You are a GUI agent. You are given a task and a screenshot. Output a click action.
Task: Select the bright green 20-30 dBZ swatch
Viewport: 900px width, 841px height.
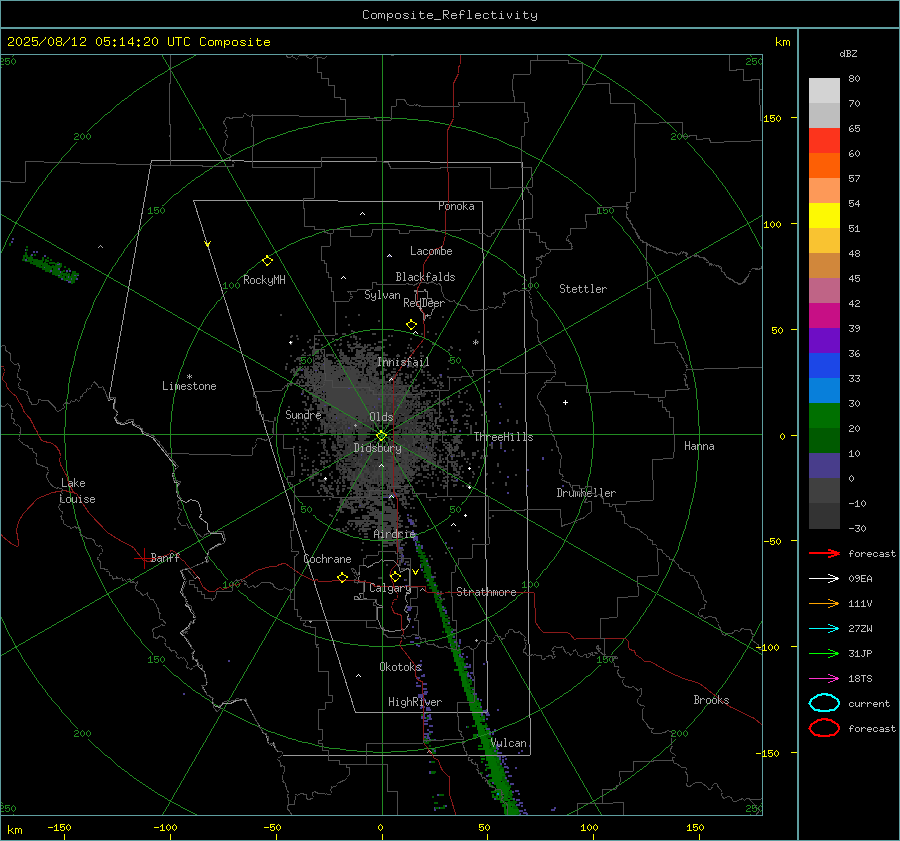(x=824, y=415)
